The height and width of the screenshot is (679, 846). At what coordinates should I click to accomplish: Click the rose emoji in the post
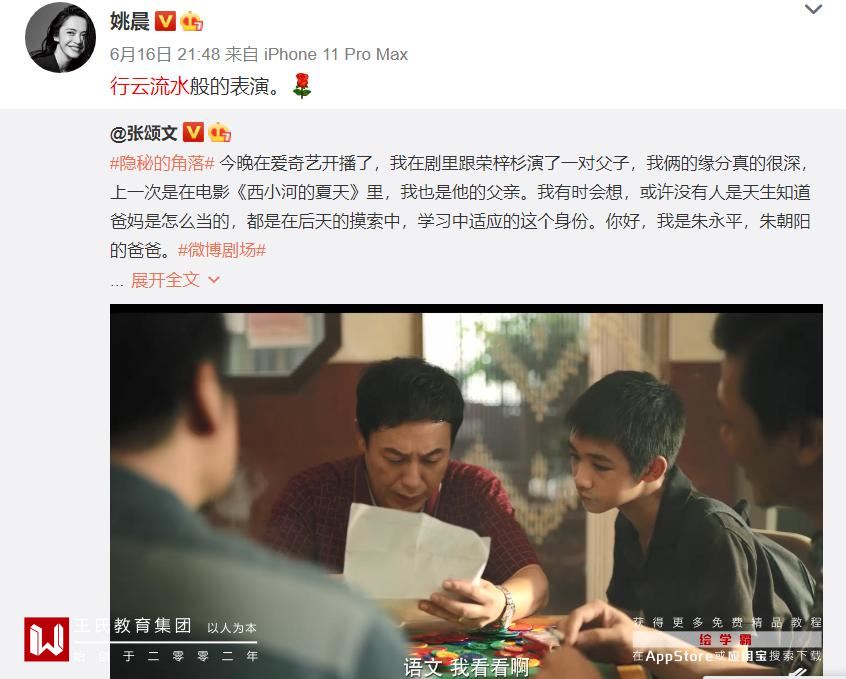coord(302,86)
